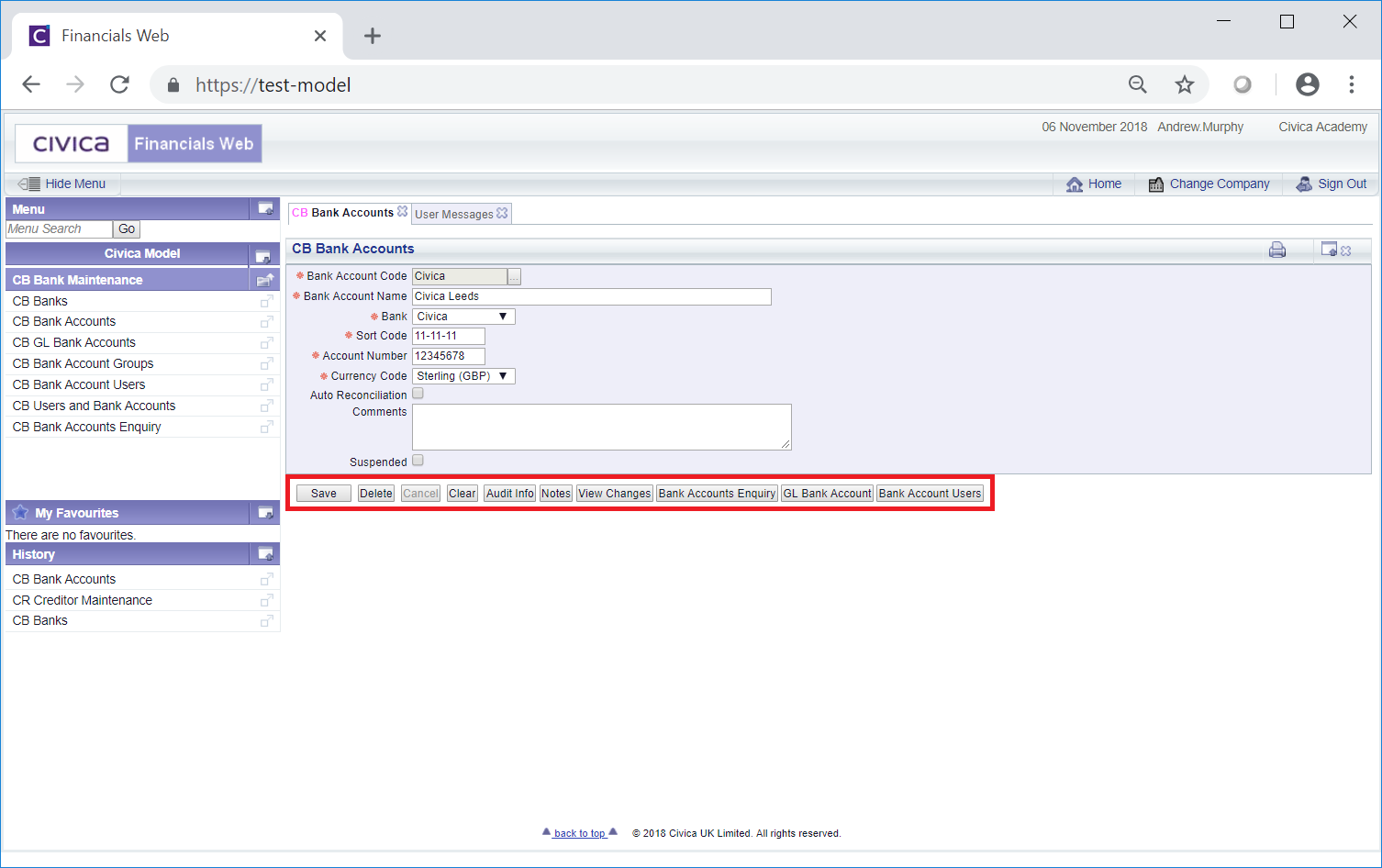Close the User Messages tab
The height and width of the screenshot is (868, 1382).
[x=502, y=213]
